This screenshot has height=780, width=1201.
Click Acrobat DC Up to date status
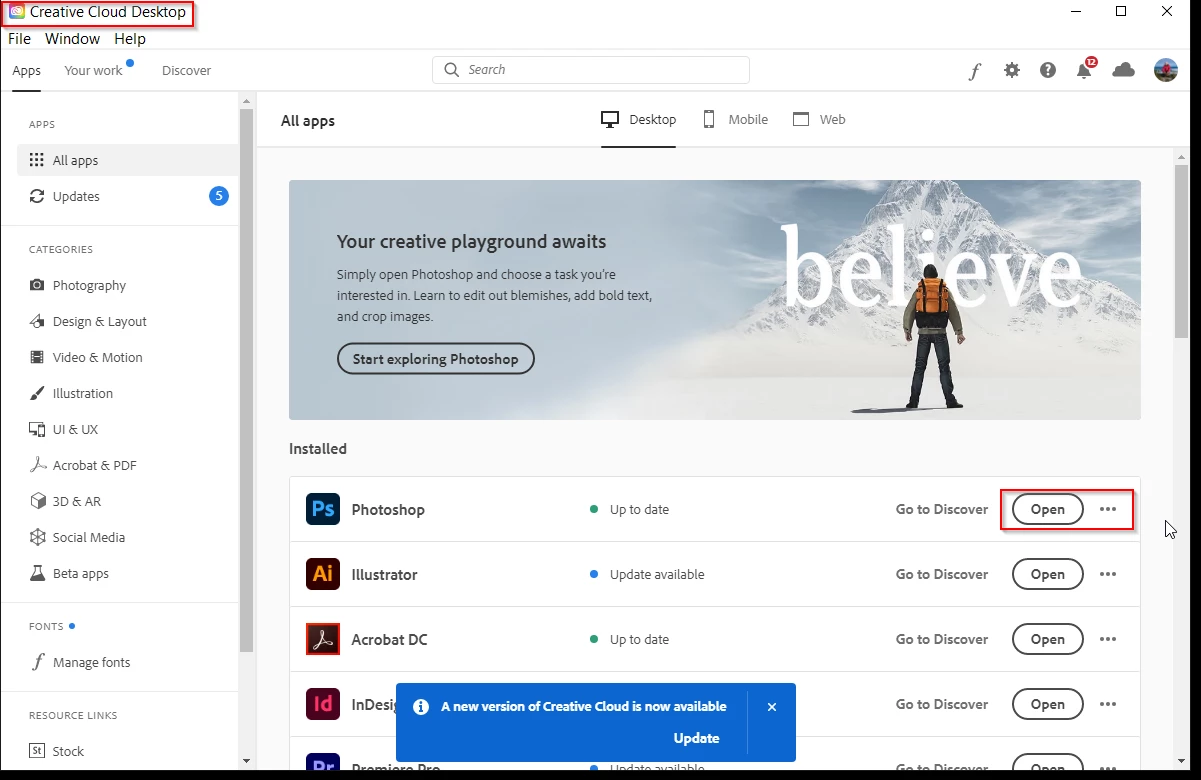click(x=629, y=639)
